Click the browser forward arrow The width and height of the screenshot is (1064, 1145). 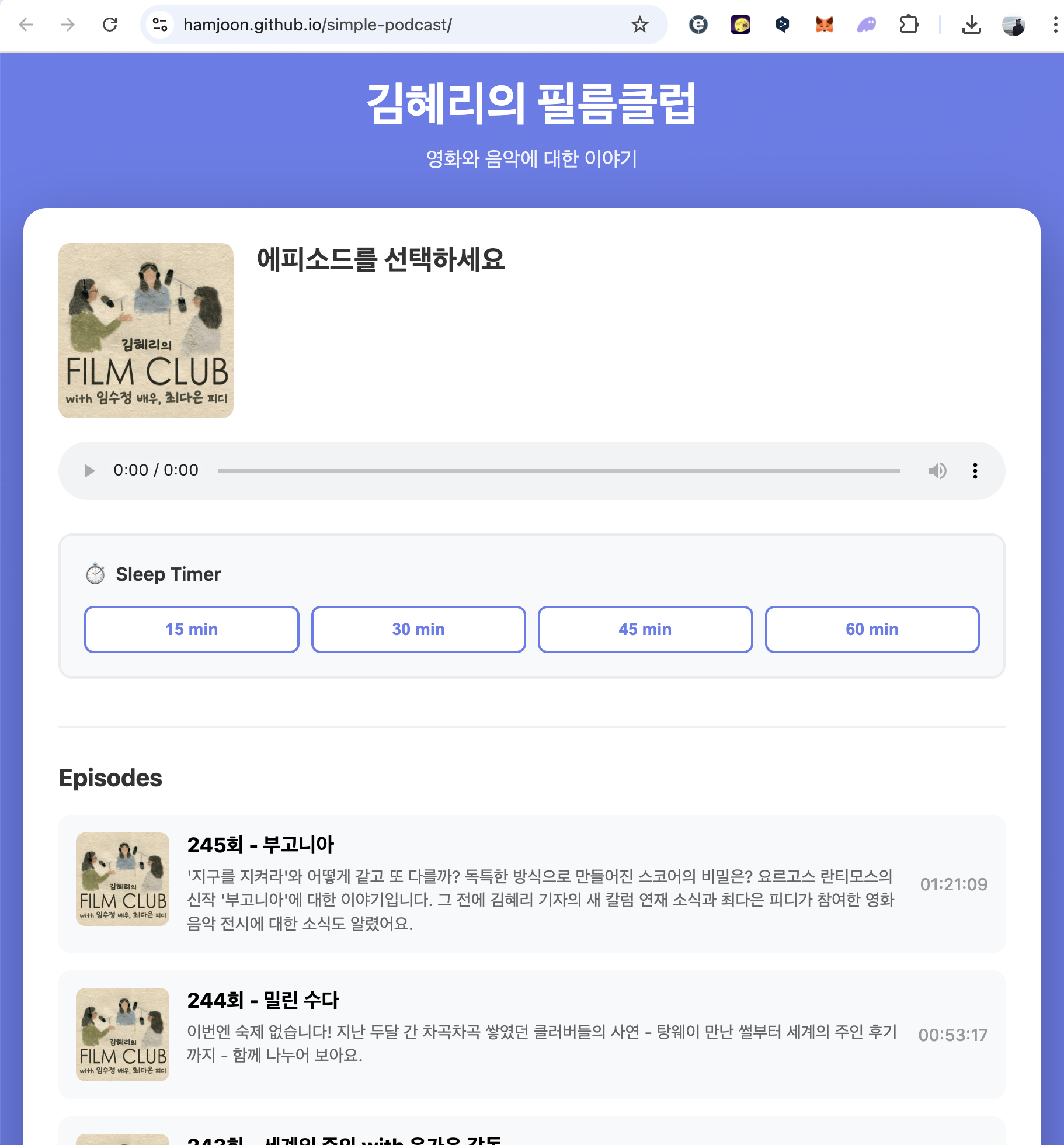[x=68, y=25]
